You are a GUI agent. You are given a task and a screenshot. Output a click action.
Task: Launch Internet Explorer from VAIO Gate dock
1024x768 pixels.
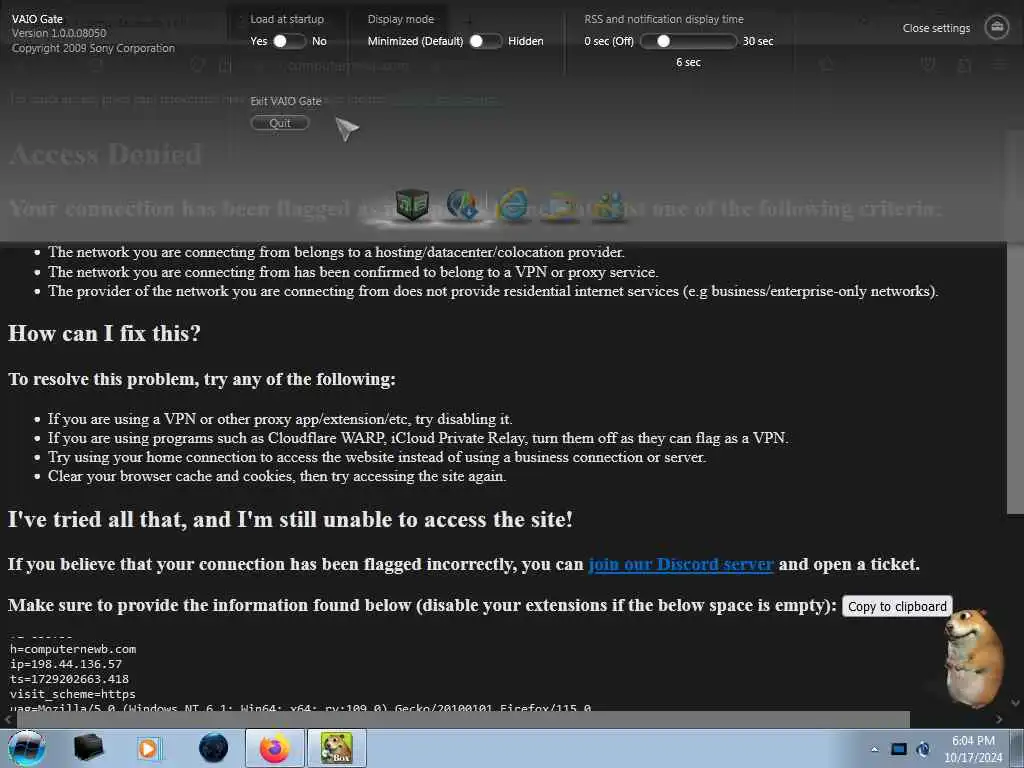pos(512,205)
